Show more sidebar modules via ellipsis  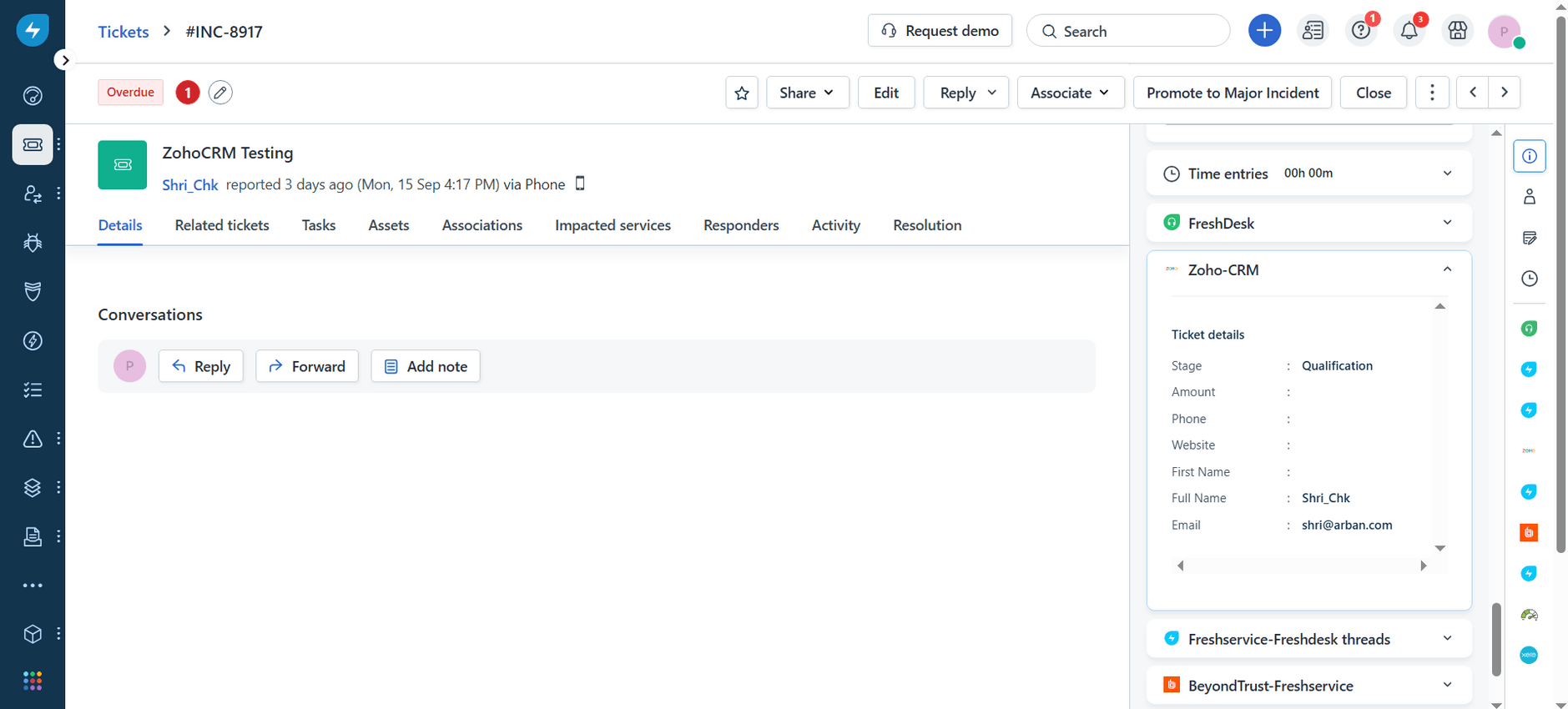pyautogui.click(x=33, y=586)
